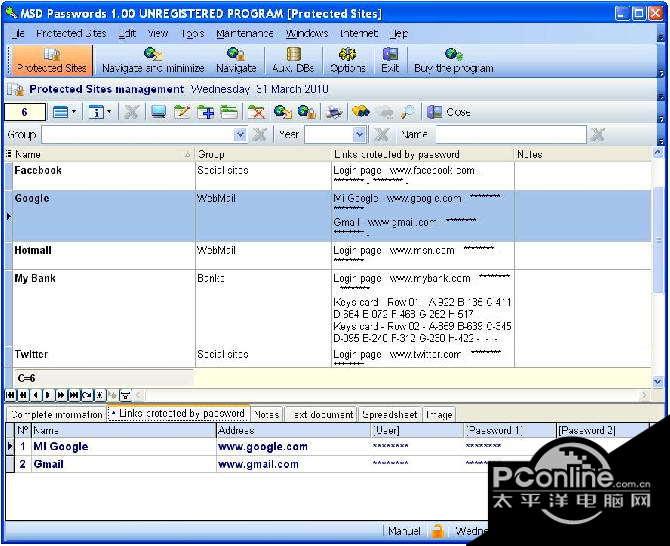Open the Year filter dropdown
Viewport: 670px width, 546px height.
pos(360,135)
